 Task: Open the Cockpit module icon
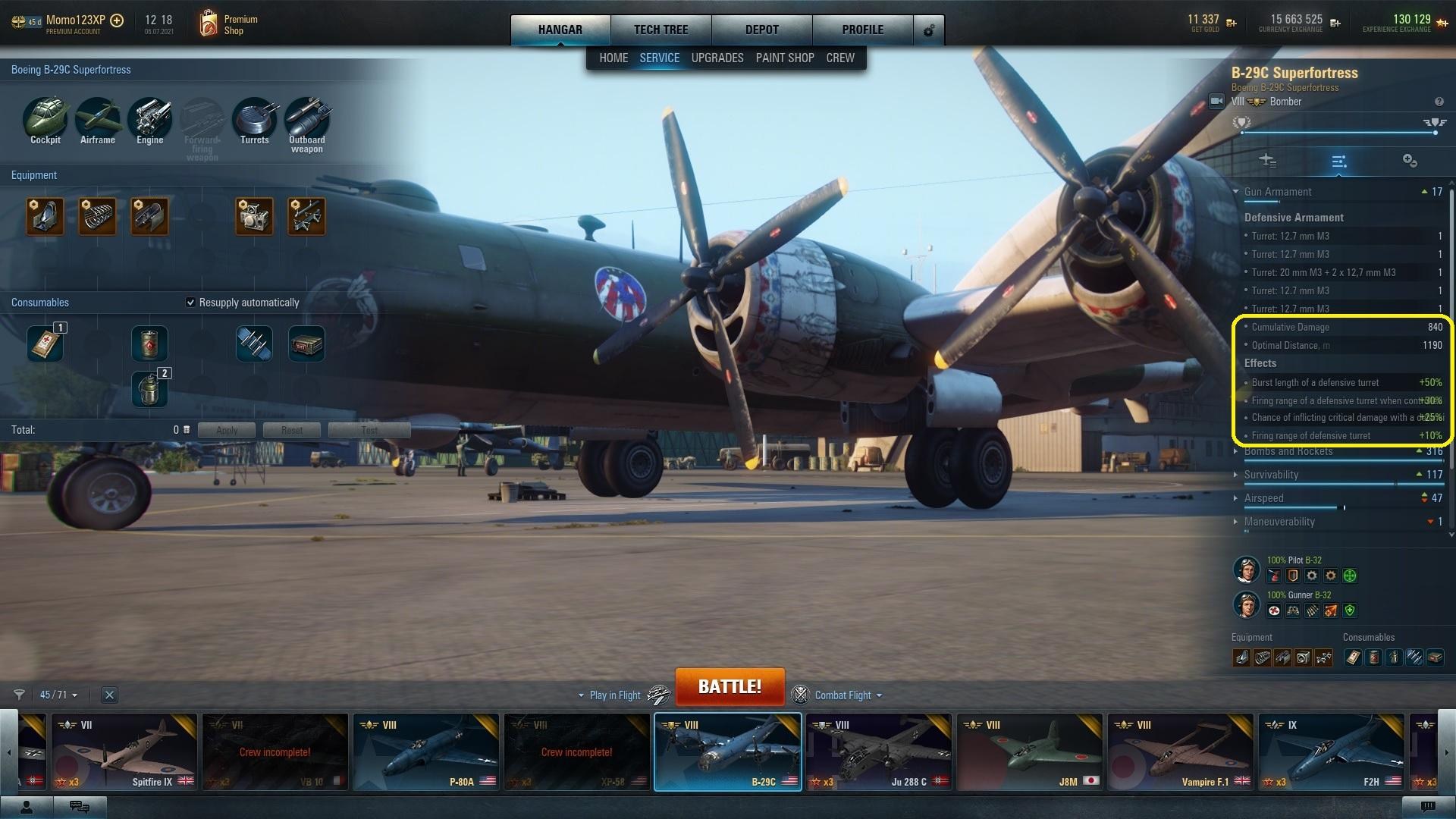45,118
